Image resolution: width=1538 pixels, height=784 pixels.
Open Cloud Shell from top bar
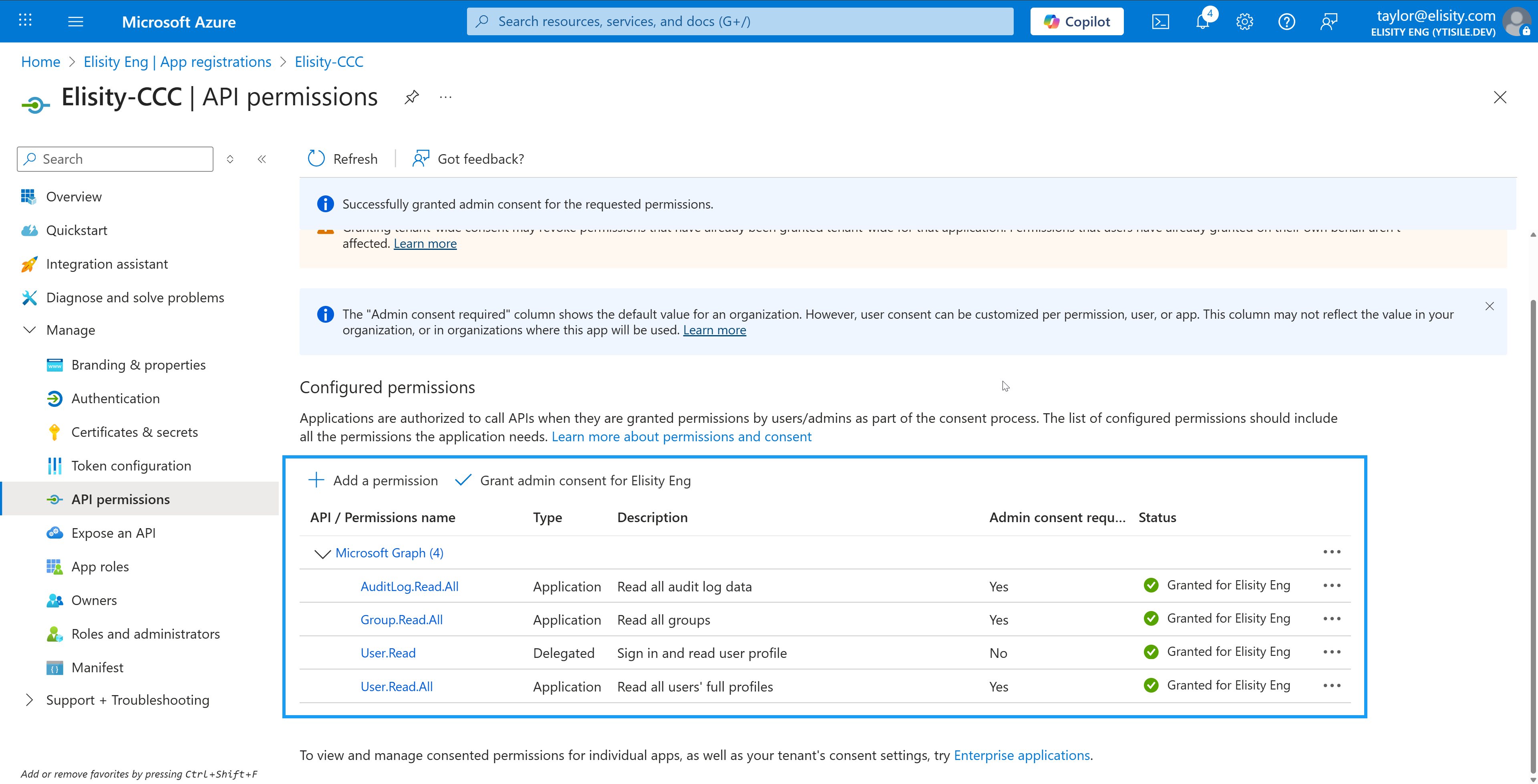coord(1160,22)
